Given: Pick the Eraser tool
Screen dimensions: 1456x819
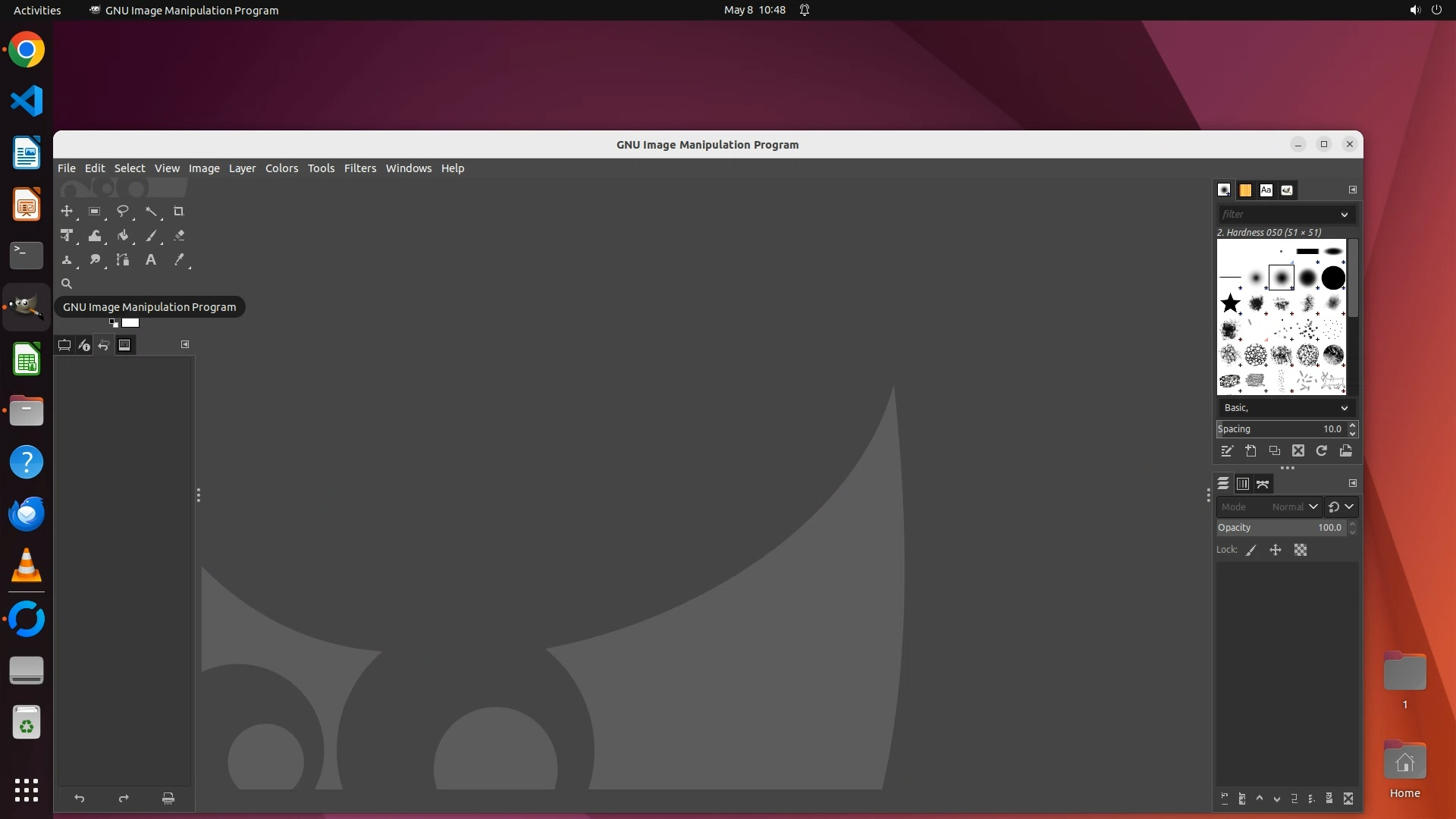Looking at the screenshot, I should point(179,236).
